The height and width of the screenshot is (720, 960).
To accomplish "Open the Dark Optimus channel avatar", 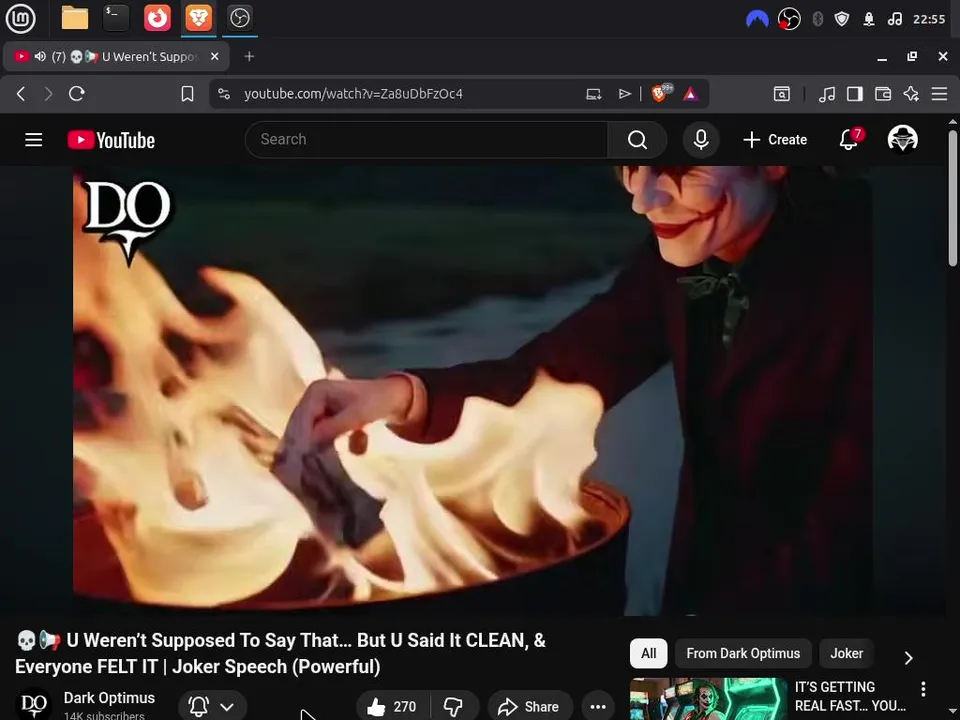I will point(34,705).
